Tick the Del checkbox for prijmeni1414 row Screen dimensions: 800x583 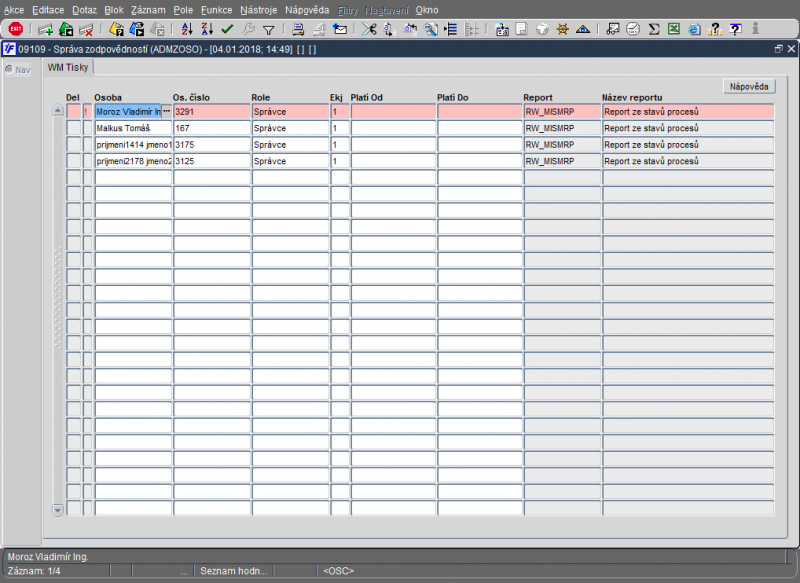click(x=73, y=144)
